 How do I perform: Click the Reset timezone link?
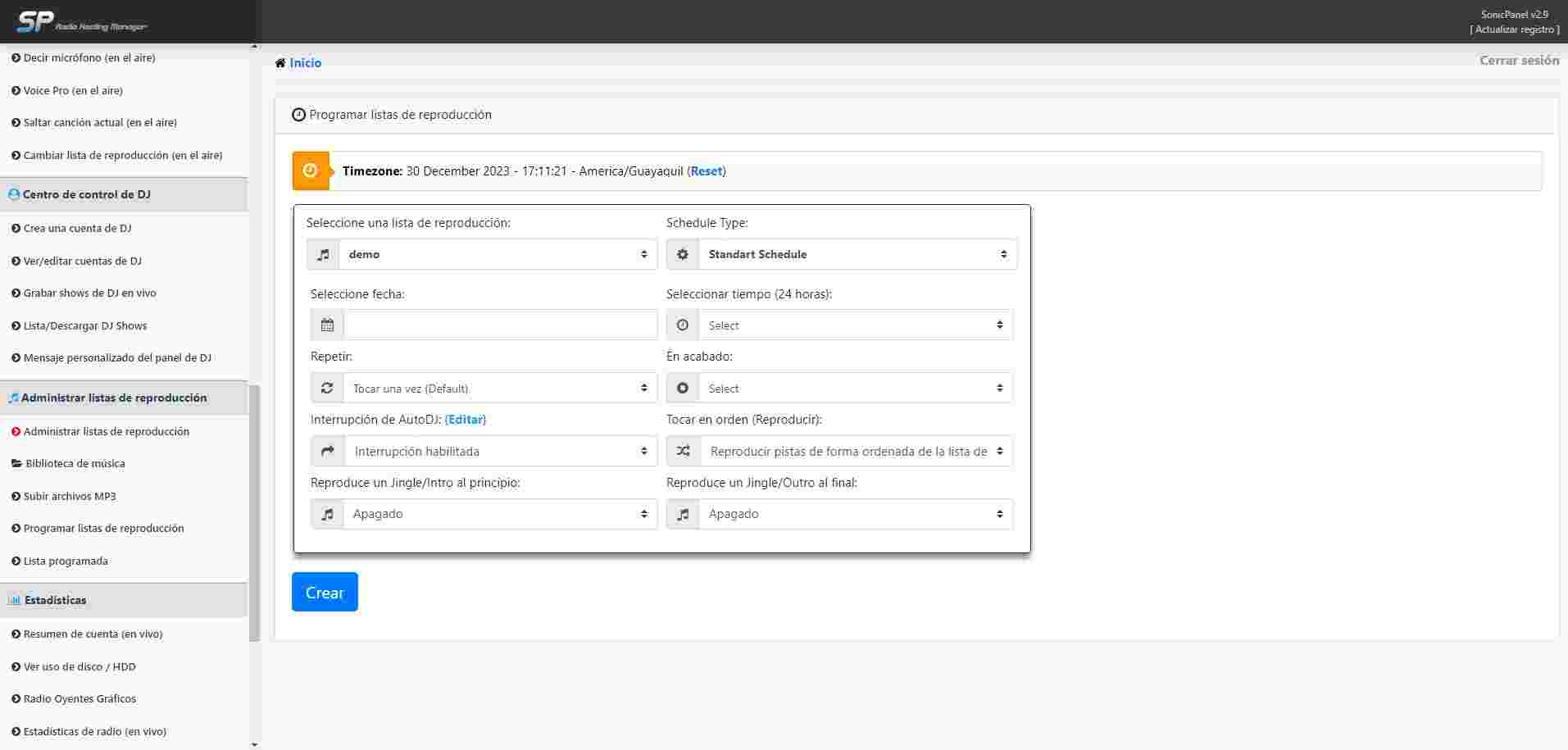(x=706, y=171)
